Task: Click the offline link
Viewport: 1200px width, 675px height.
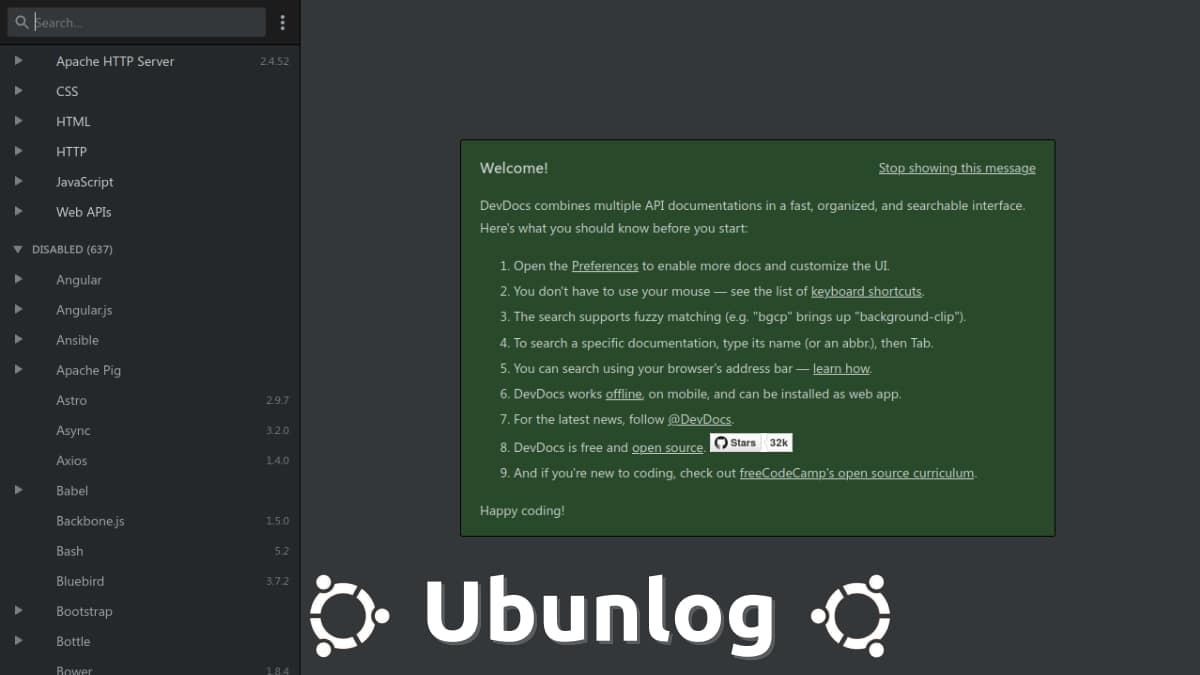Action: pos(624,394)
